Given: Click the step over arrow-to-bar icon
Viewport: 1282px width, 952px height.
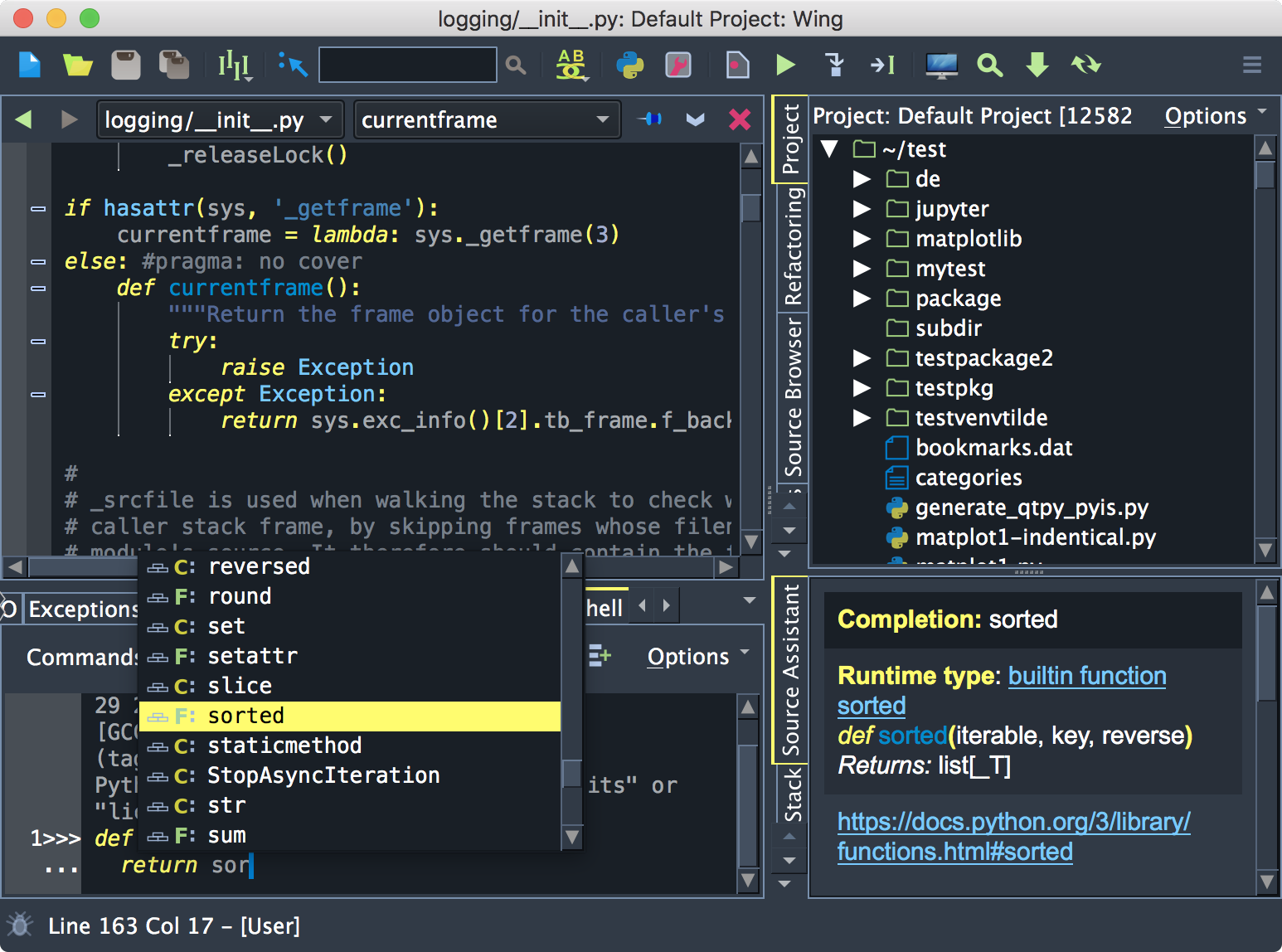Looking at the screenshot, I should click(882, 65).
